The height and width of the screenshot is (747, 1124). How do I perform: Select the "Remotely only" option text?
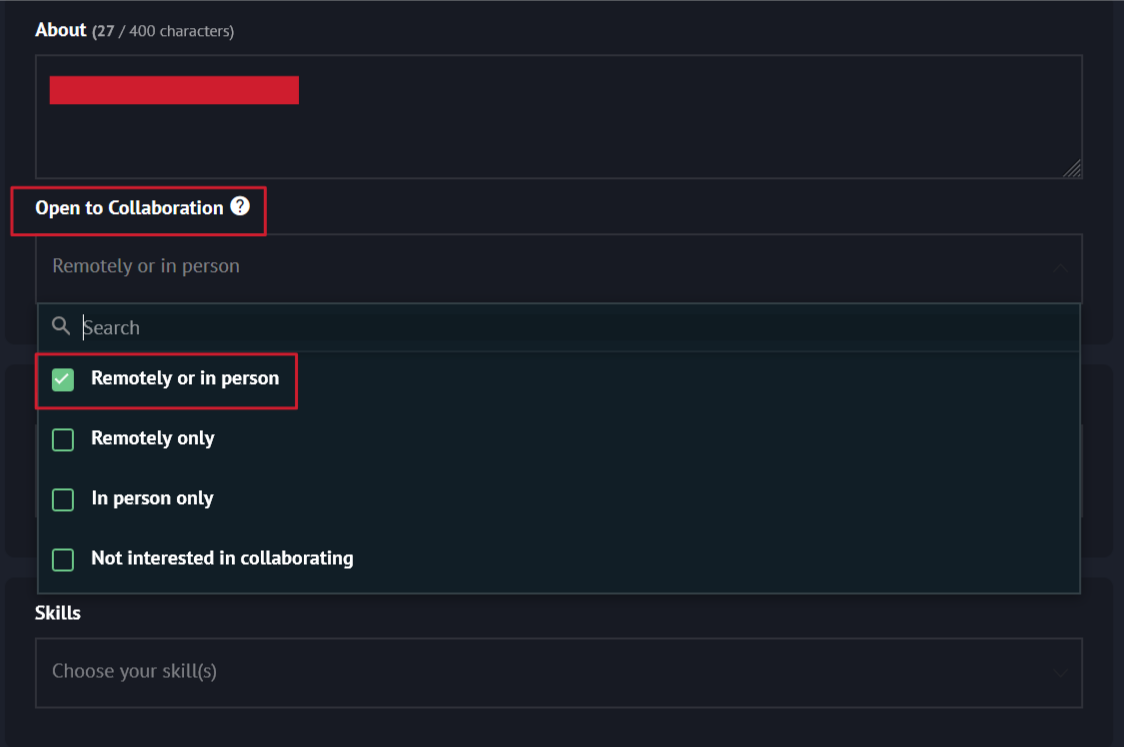click(153, 439)
